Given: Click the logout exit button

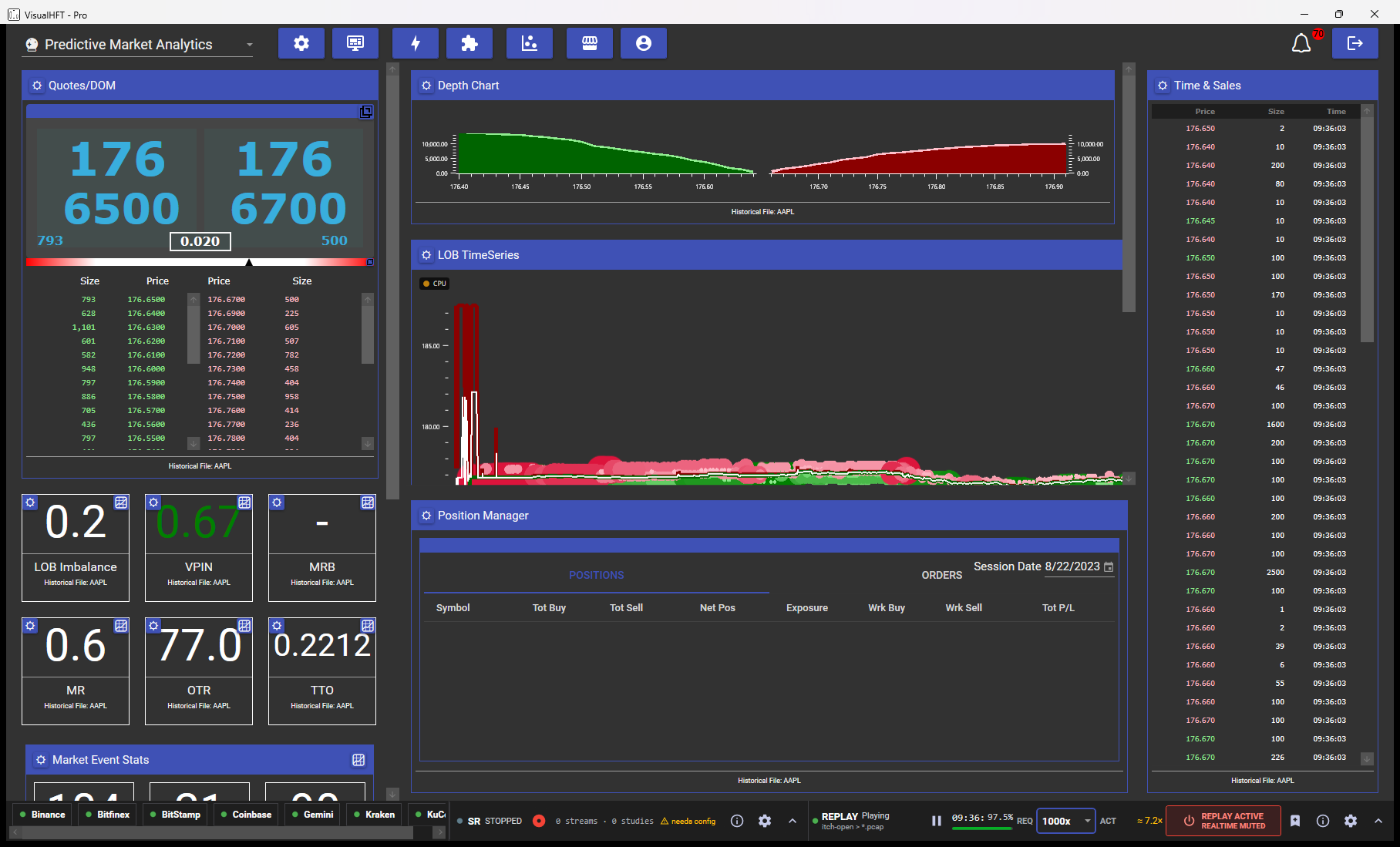Looking at the screenshot, I should (x=1355, y=43).
